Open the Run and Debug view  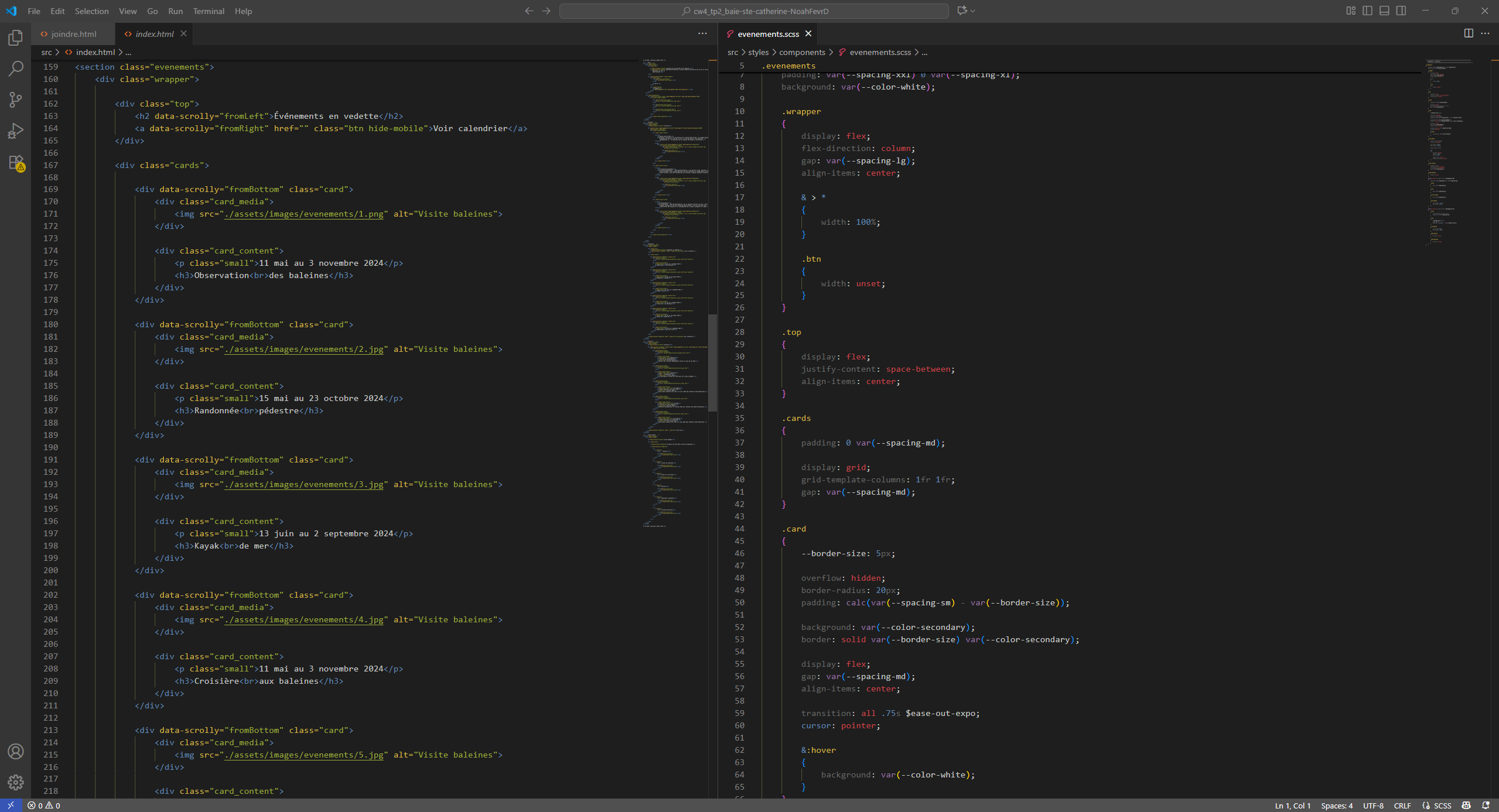(16, 131)
